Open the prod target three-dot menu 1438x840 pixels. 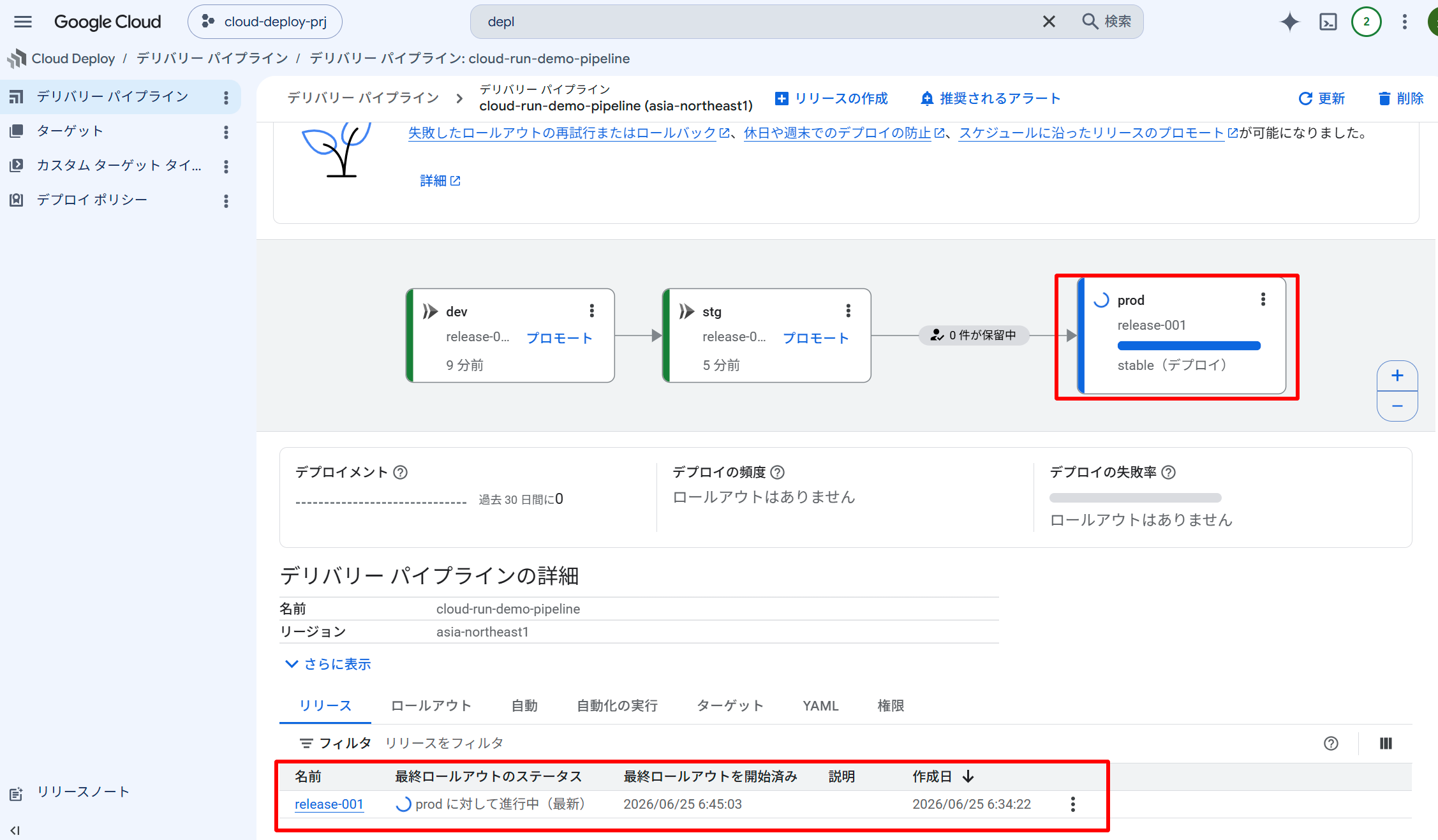click(1263, 299)
